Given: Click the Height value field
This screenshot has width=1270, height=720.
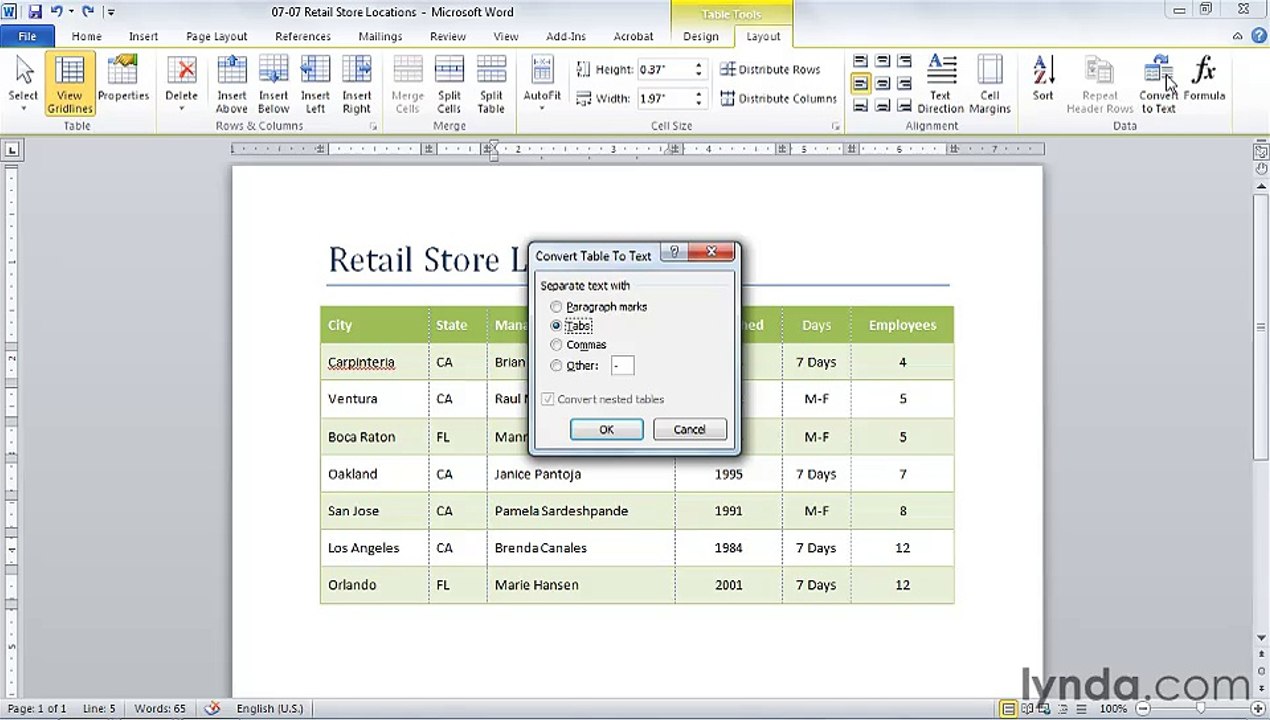Looking at the screenshot, I should pos(664,69).
